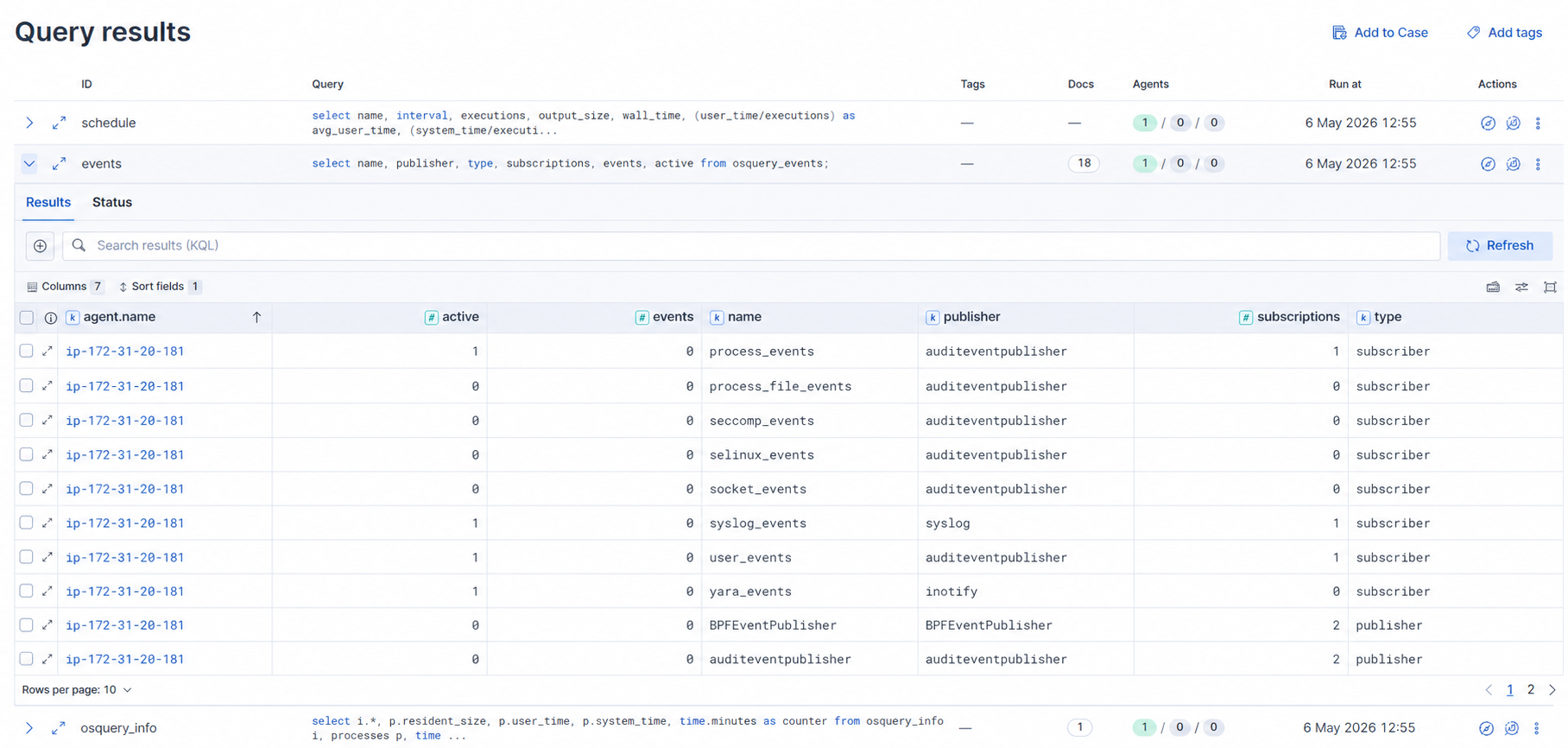Select the process_events row checkbox
This screenshot has height=748, width=1568.
27,352
